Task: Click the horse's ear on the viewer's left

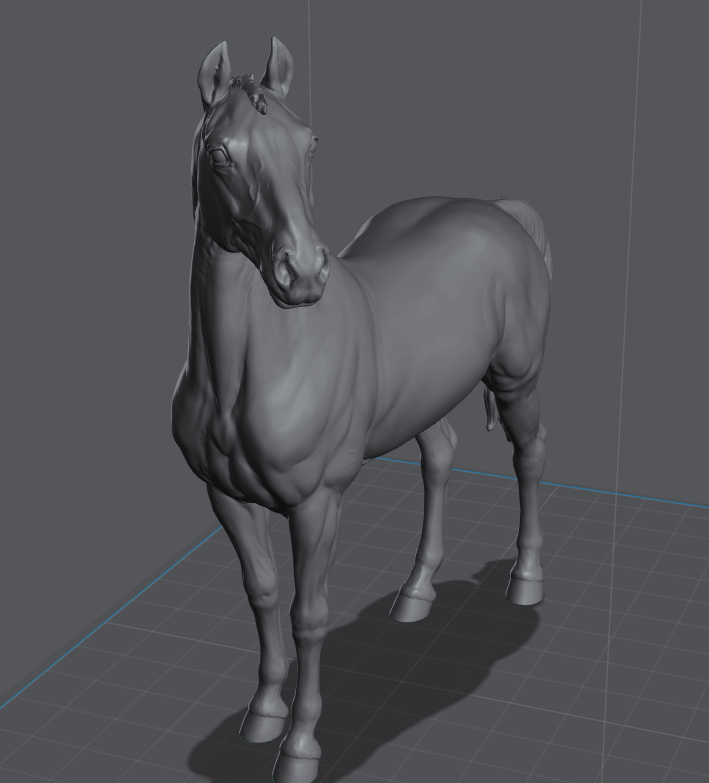Action: 213,74
